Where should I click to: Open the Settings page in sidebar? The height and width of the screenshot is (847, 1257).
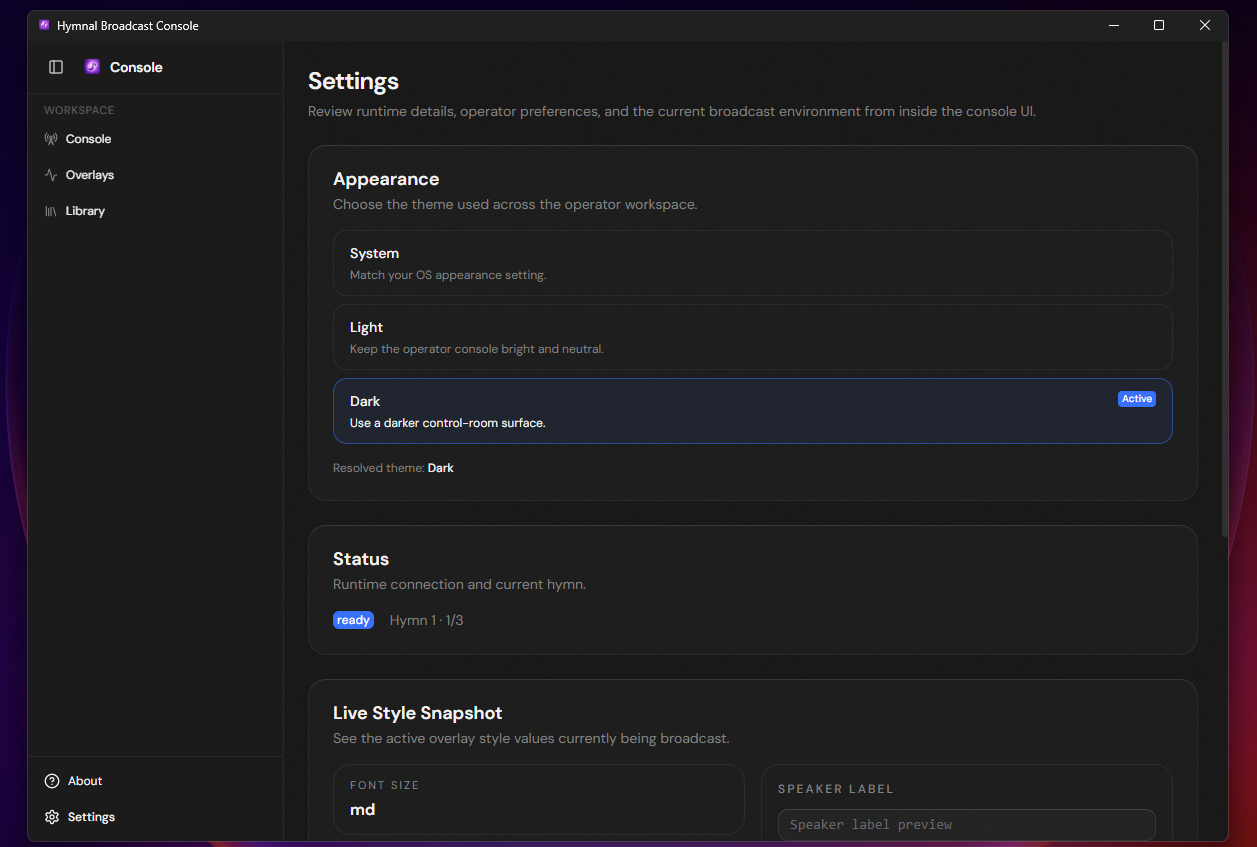tap(155, 817)
